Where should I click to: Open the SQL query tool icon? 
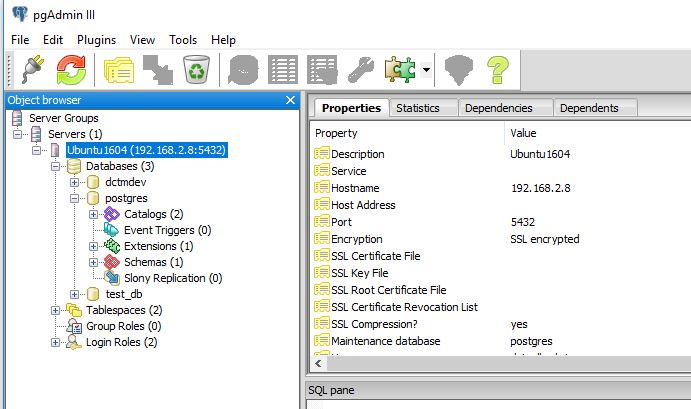(243, 70)
